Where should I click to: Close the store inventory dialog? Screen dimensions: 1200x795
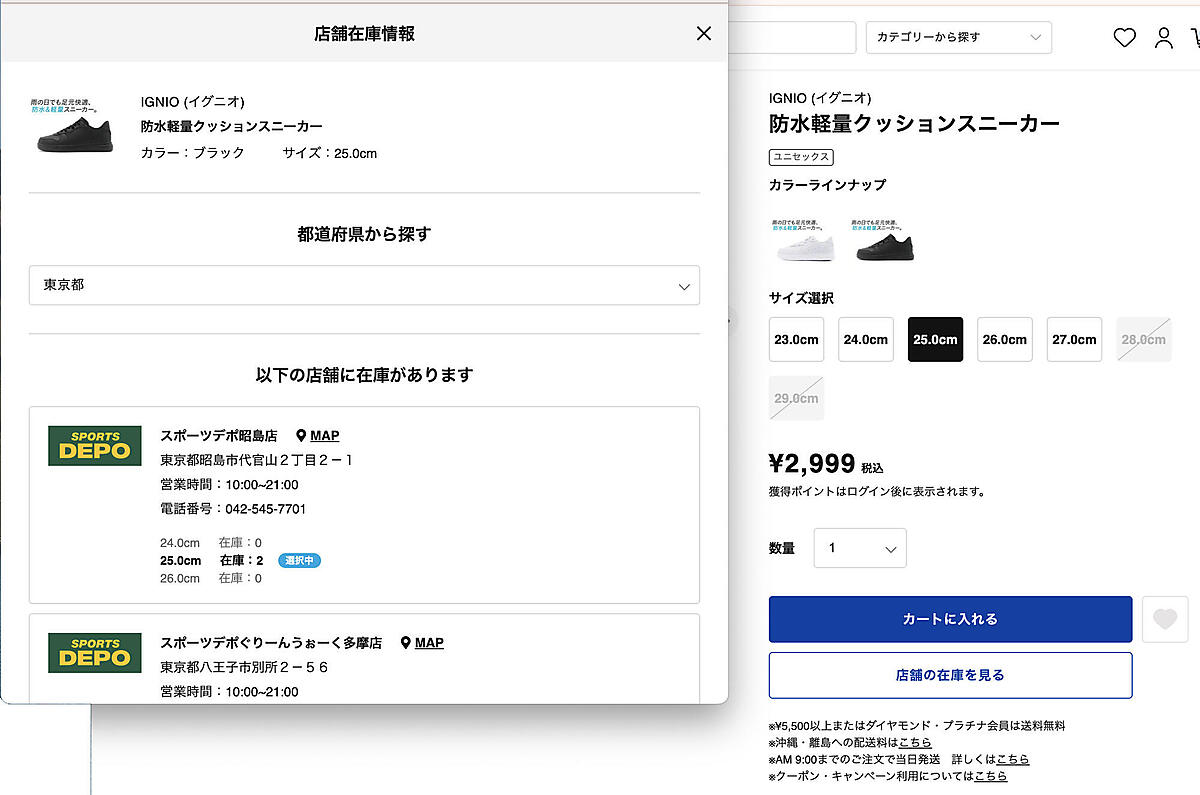point(704,33)
